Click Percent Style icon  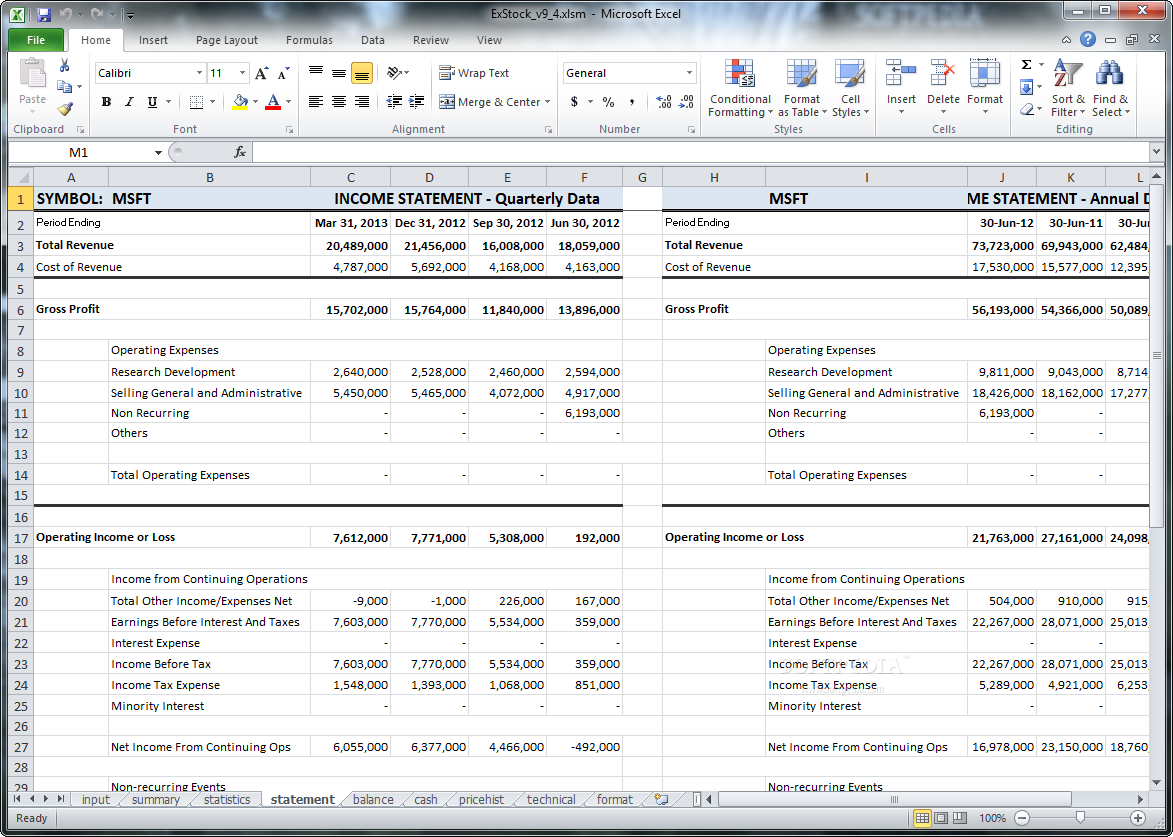[608, 102]
